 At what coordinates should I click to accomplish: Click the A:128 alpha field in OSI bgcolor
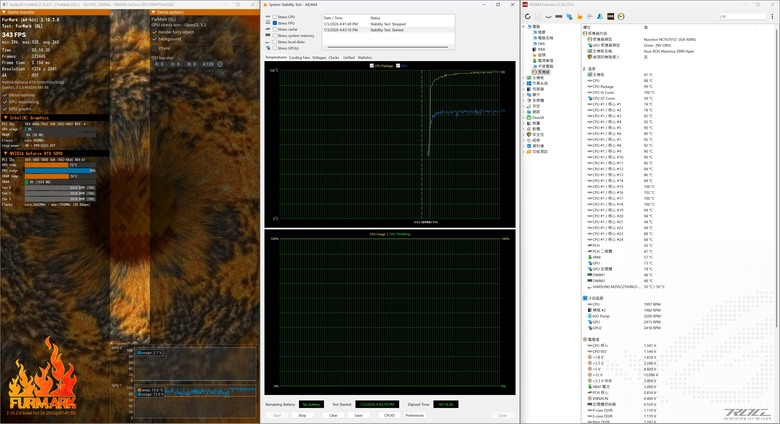coord(208,64)
